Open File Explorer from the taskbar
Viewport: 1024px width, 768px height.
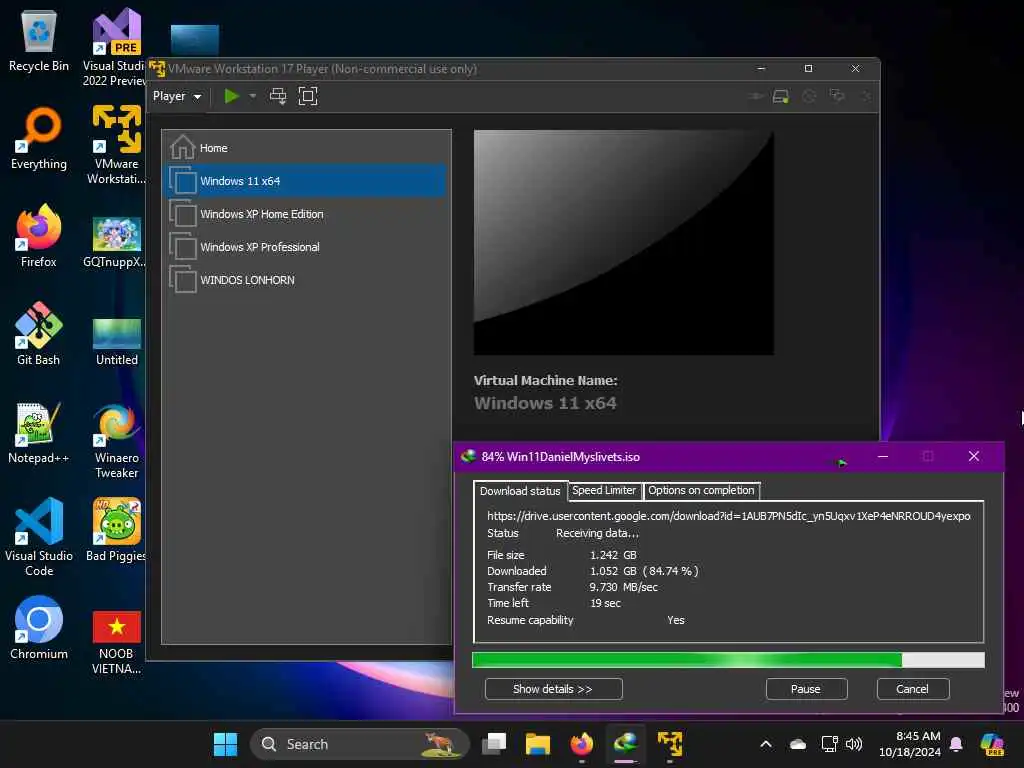pos(538,744)
